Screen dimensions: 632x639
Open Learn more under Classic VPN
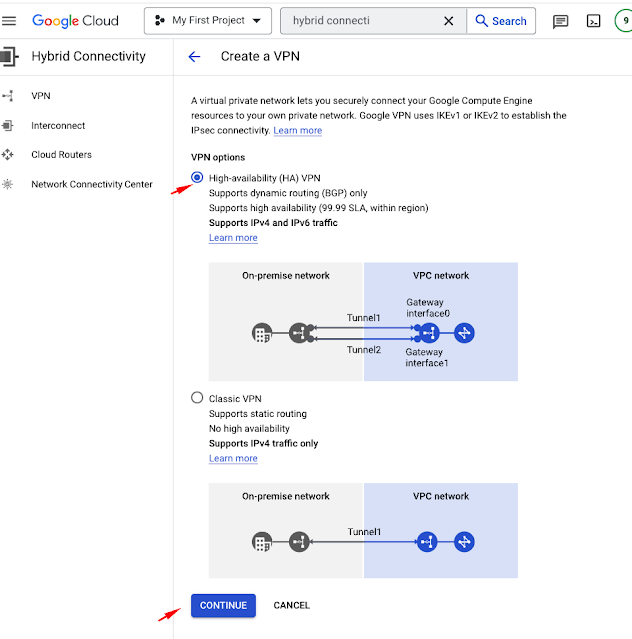tap(233, 458)
